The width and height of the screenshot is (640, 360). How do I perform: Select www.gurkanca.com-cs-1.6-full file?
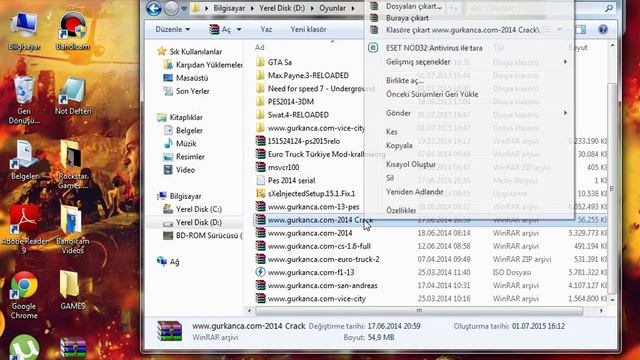tap(319, 246)
